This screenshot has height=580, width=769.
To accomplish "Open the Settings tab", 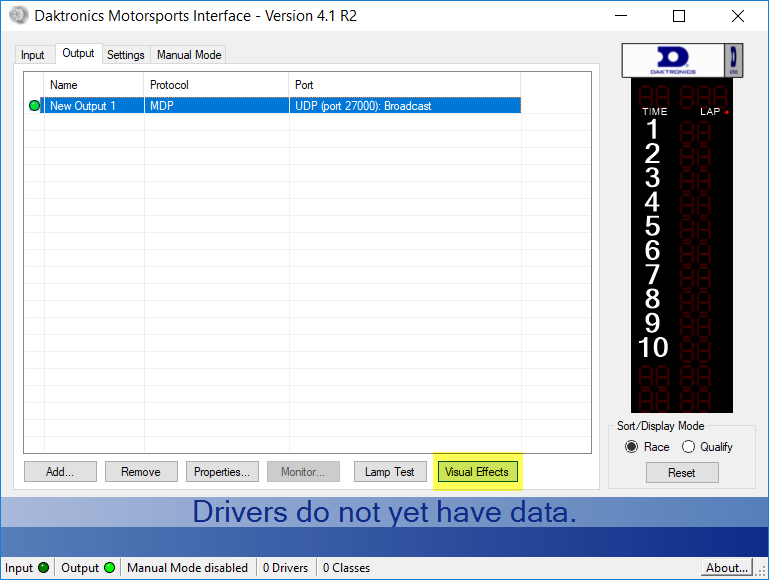I will (x=126, y=55).
